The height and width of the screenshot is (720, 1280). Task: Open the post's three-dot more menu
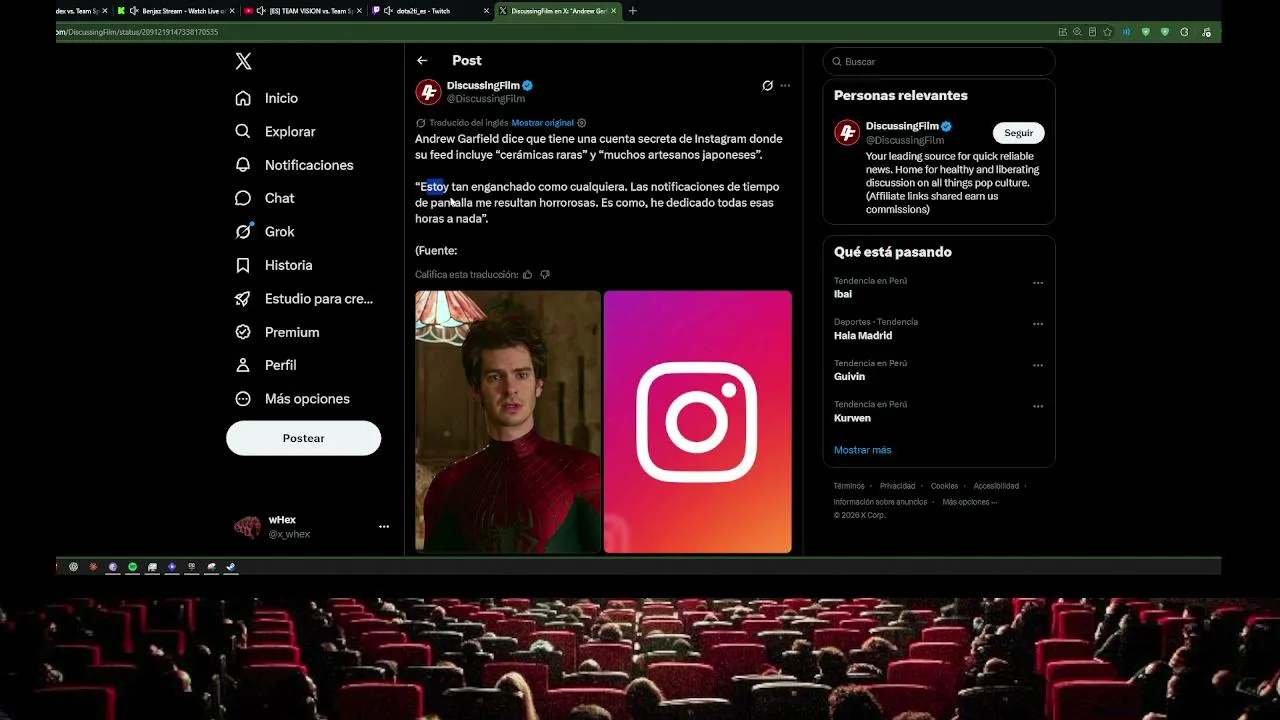[785, 86]
